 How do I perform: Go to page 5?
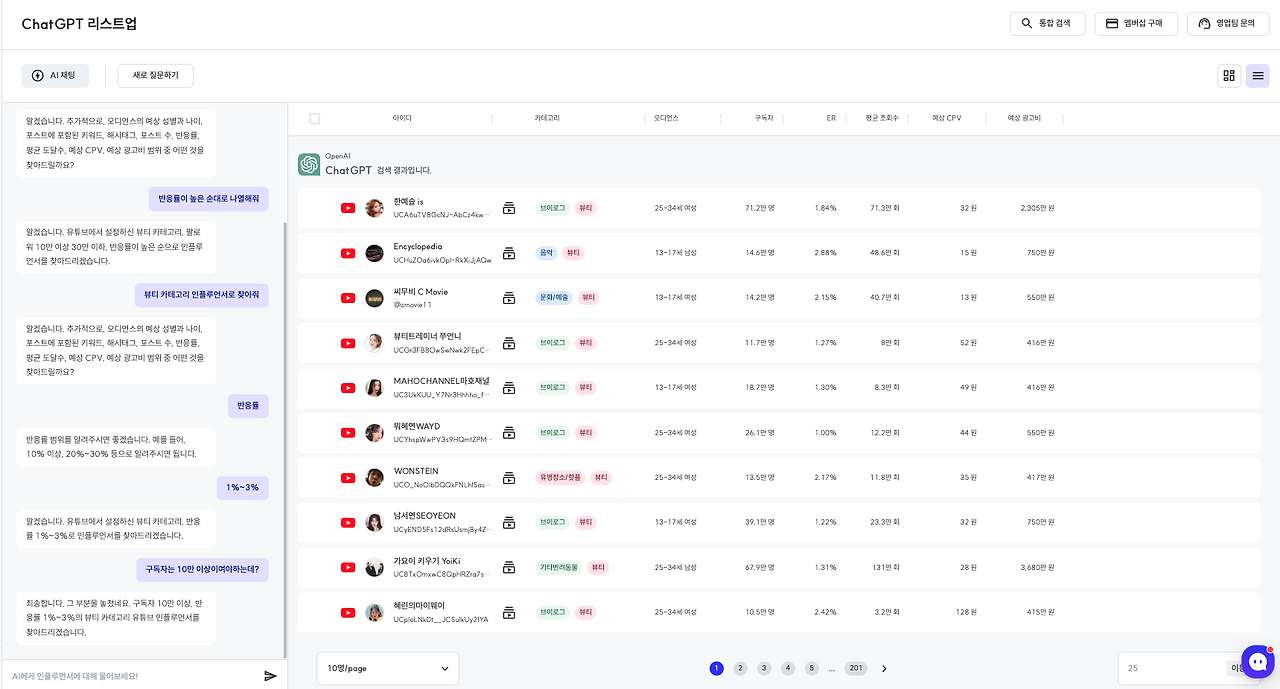[x=812, y=668]
